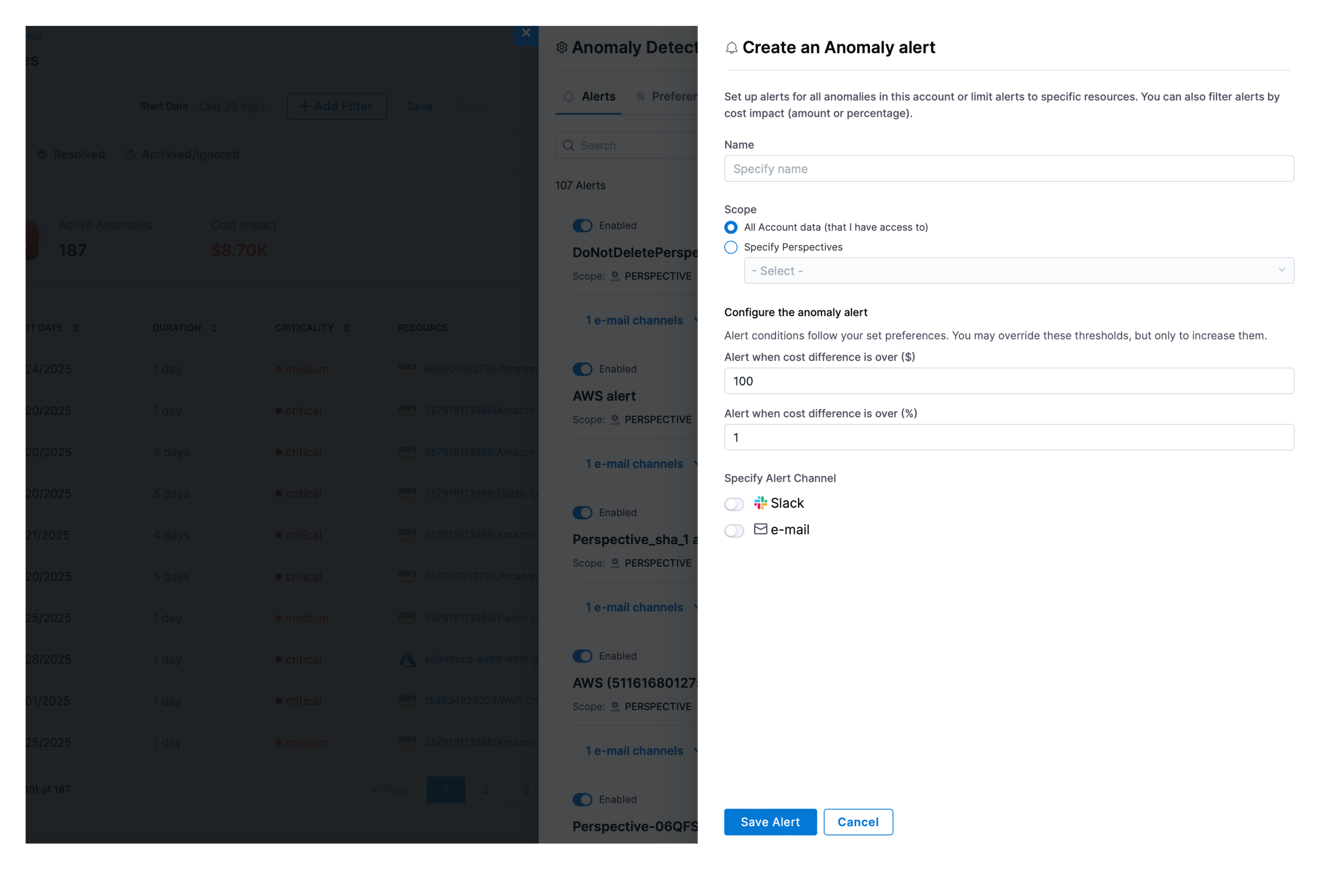
Task: Open the Preferences tab
Action: [674, 97]
